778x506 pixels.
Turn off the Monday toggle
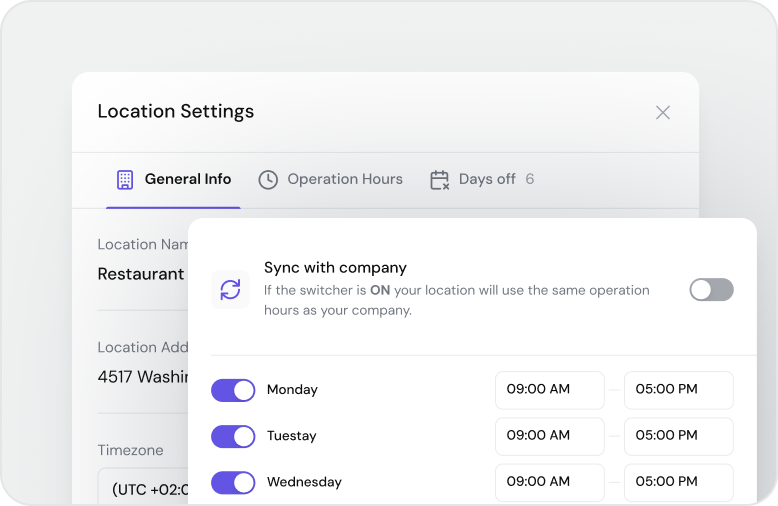(x=233, y=390)
